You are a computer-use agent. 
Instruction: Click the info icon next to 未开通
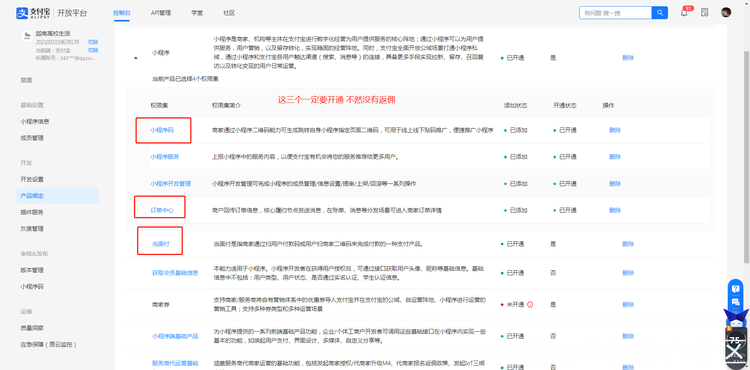(x=530, y=305)
